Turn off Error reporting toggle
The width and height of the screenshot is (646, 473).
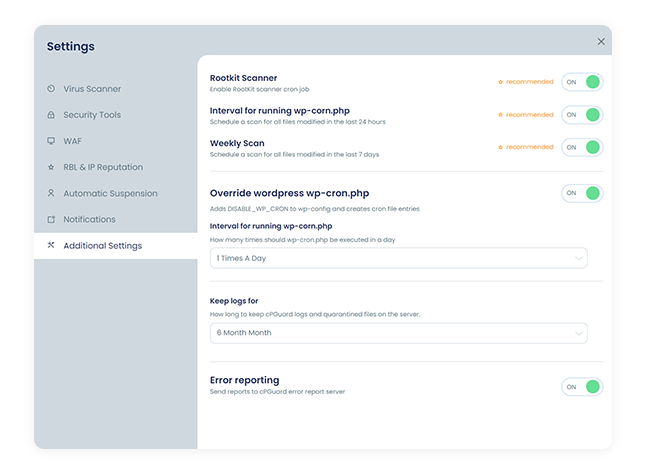tap(582, 386)
